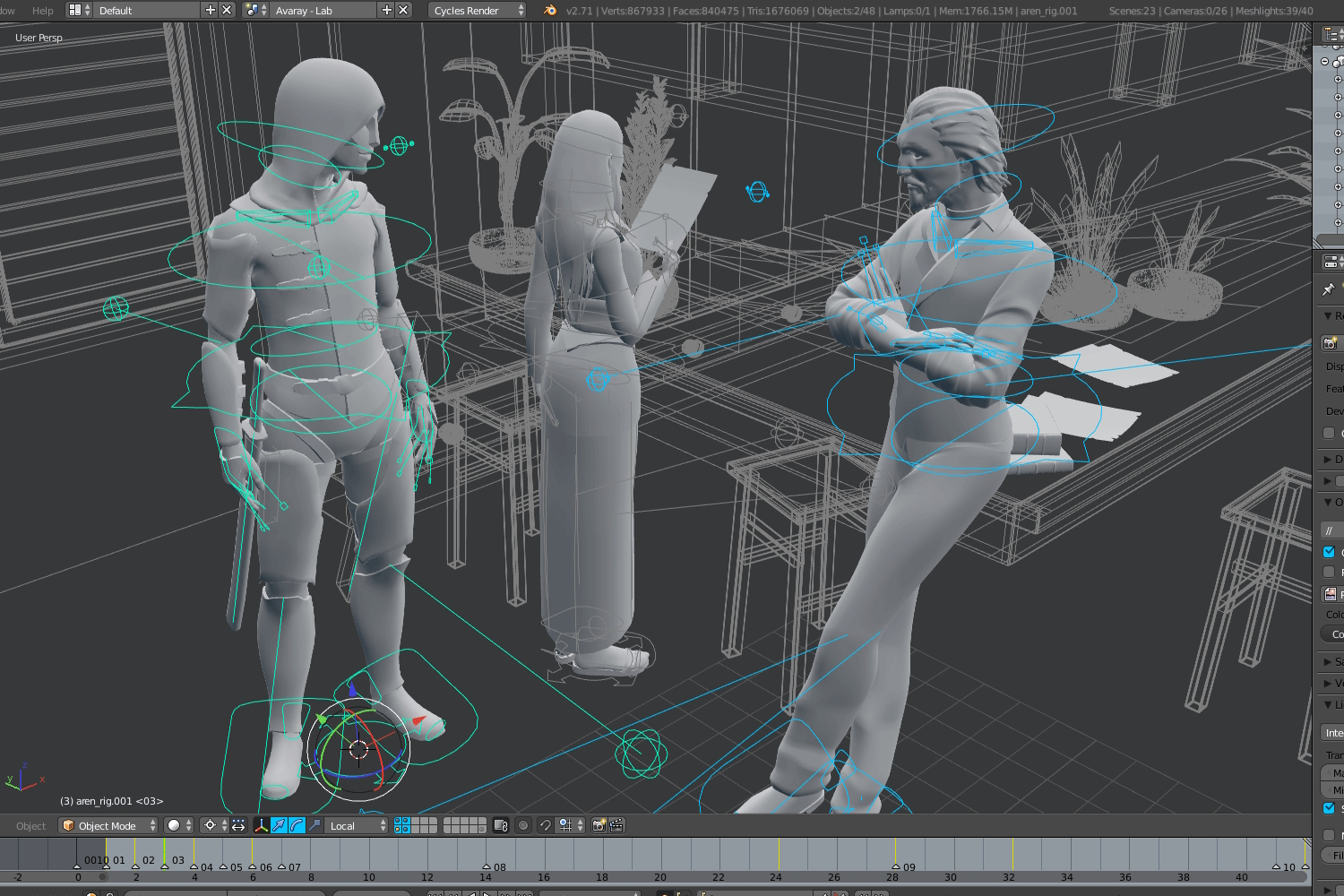
Task: Open the Local transform orientation dropdown
Action: point(357,825)
